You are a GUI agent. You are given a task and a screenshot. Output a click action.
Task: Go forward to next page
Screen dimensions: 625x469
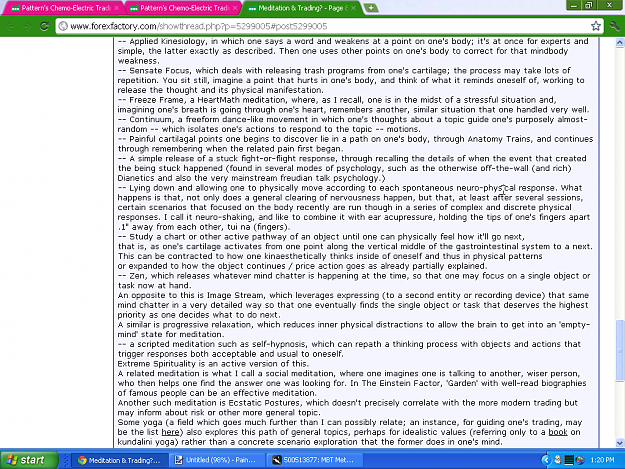[27, 26]
